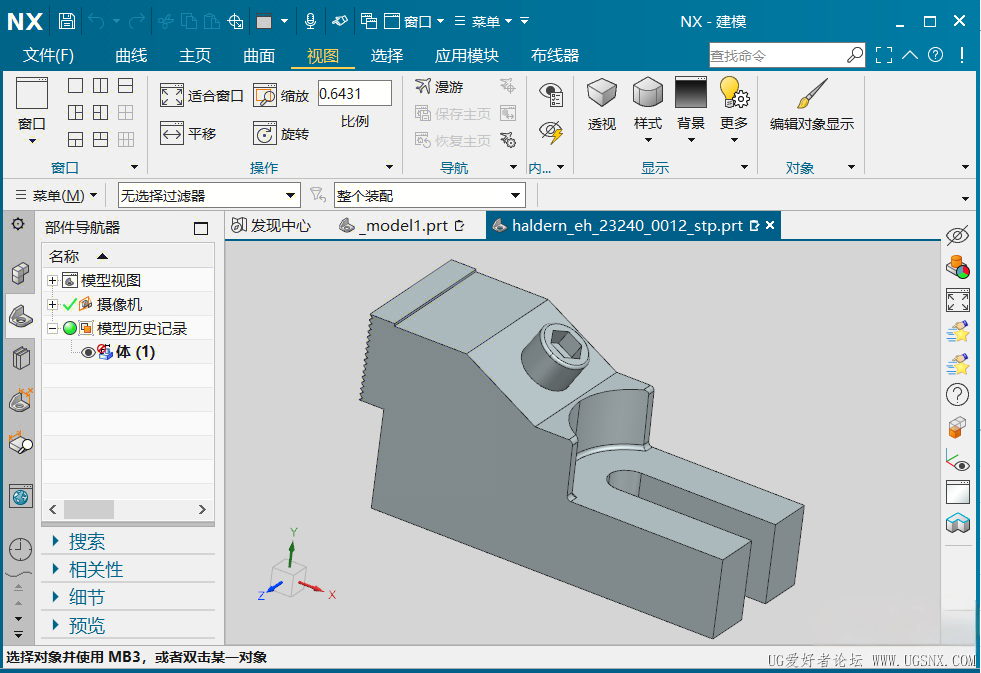Click the 查找命令 search field
Screen dimensions: 981x673
(777, 55)
